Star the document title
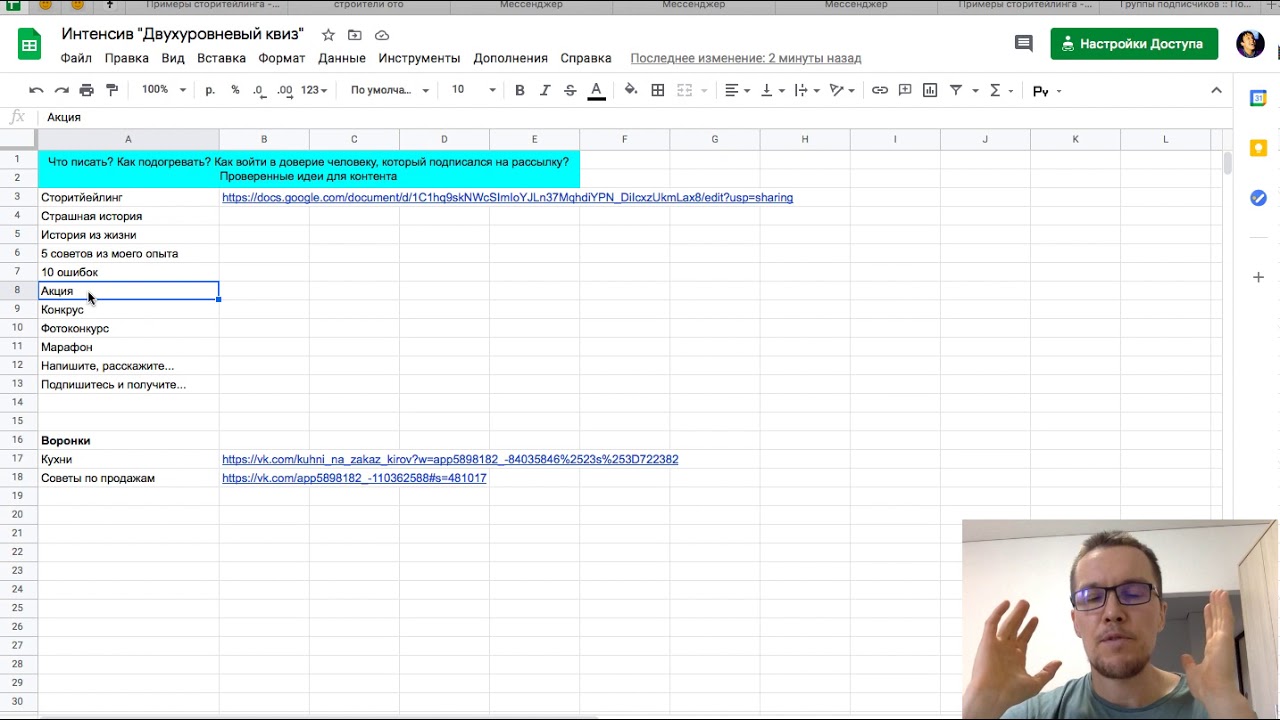 (x=328, y=35)
